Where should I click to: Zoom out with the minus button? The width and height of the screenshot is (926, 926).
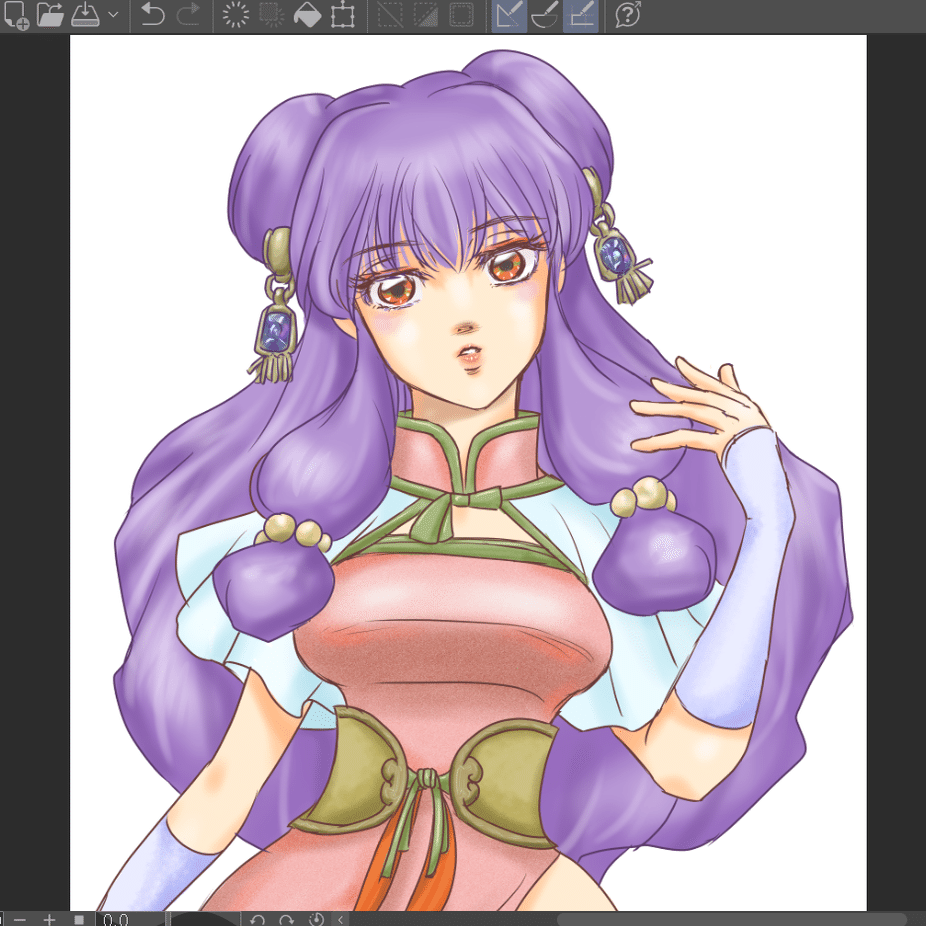tap(19, 920)
